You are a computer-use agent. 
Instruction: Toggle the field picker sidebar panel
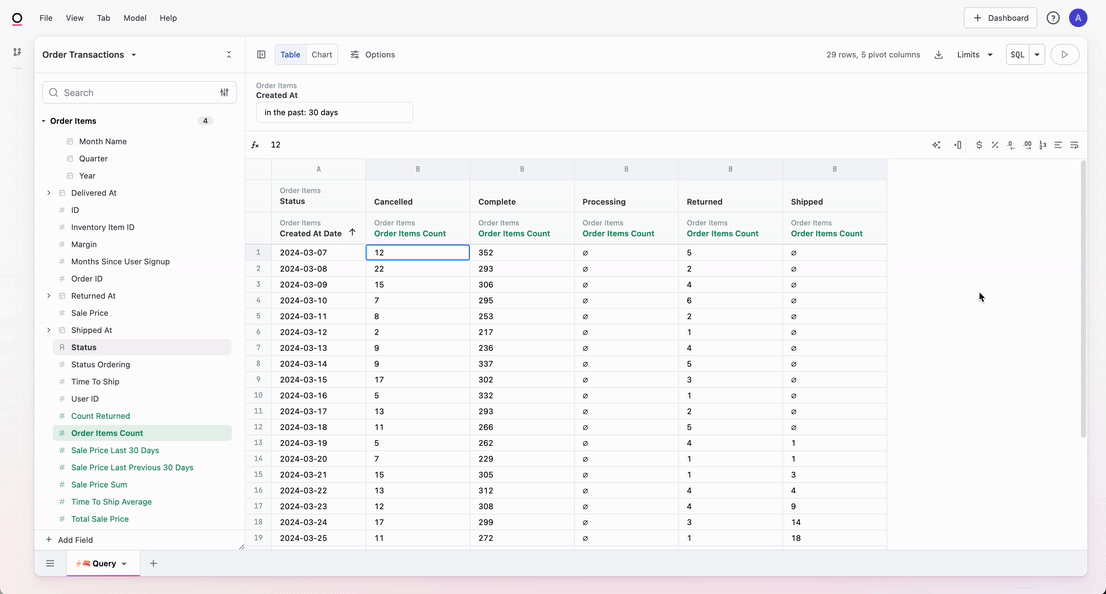[x=261, y=55]
